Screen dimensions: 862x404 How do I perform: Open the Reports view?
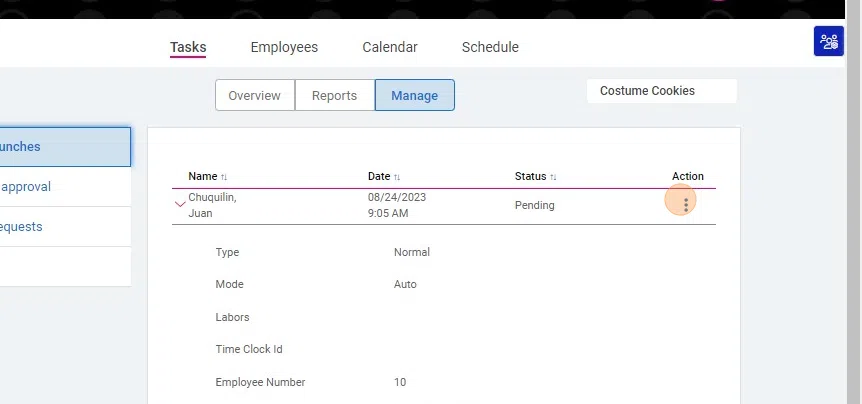(334, 95)
